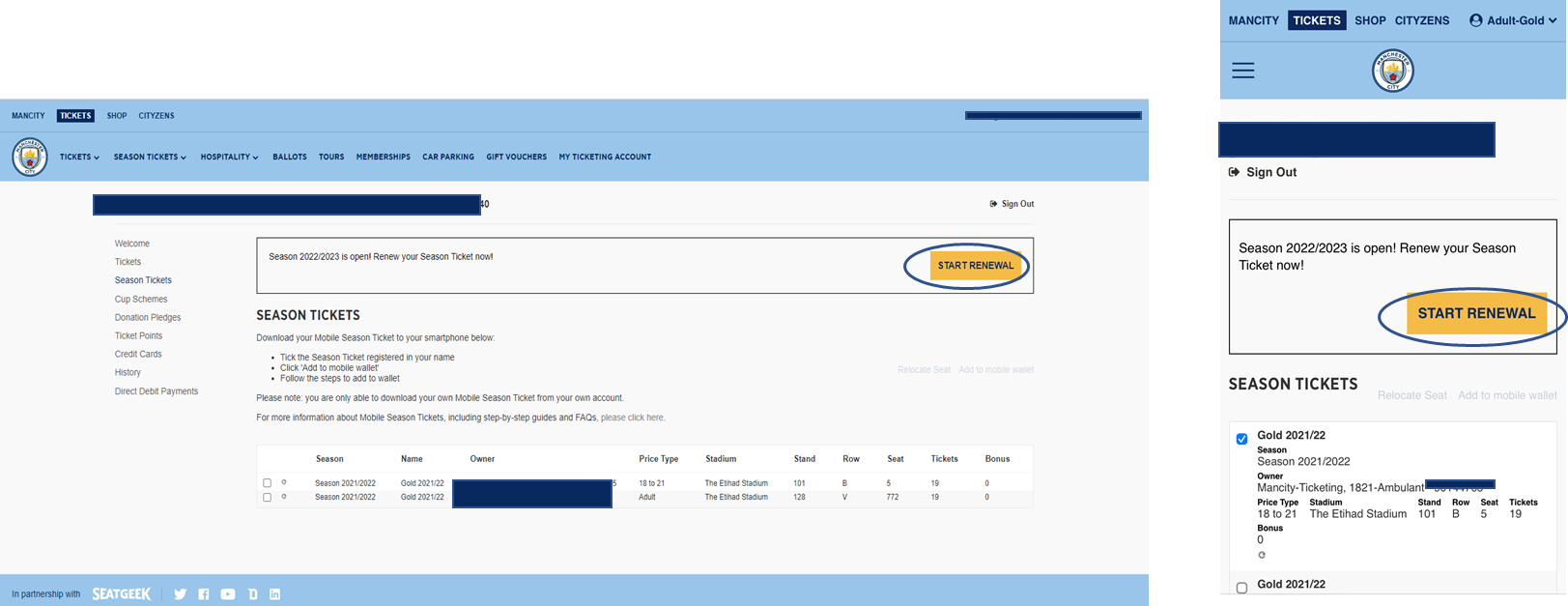Tick the checkbox for the Adult ticket row

[x=268, y=498]
